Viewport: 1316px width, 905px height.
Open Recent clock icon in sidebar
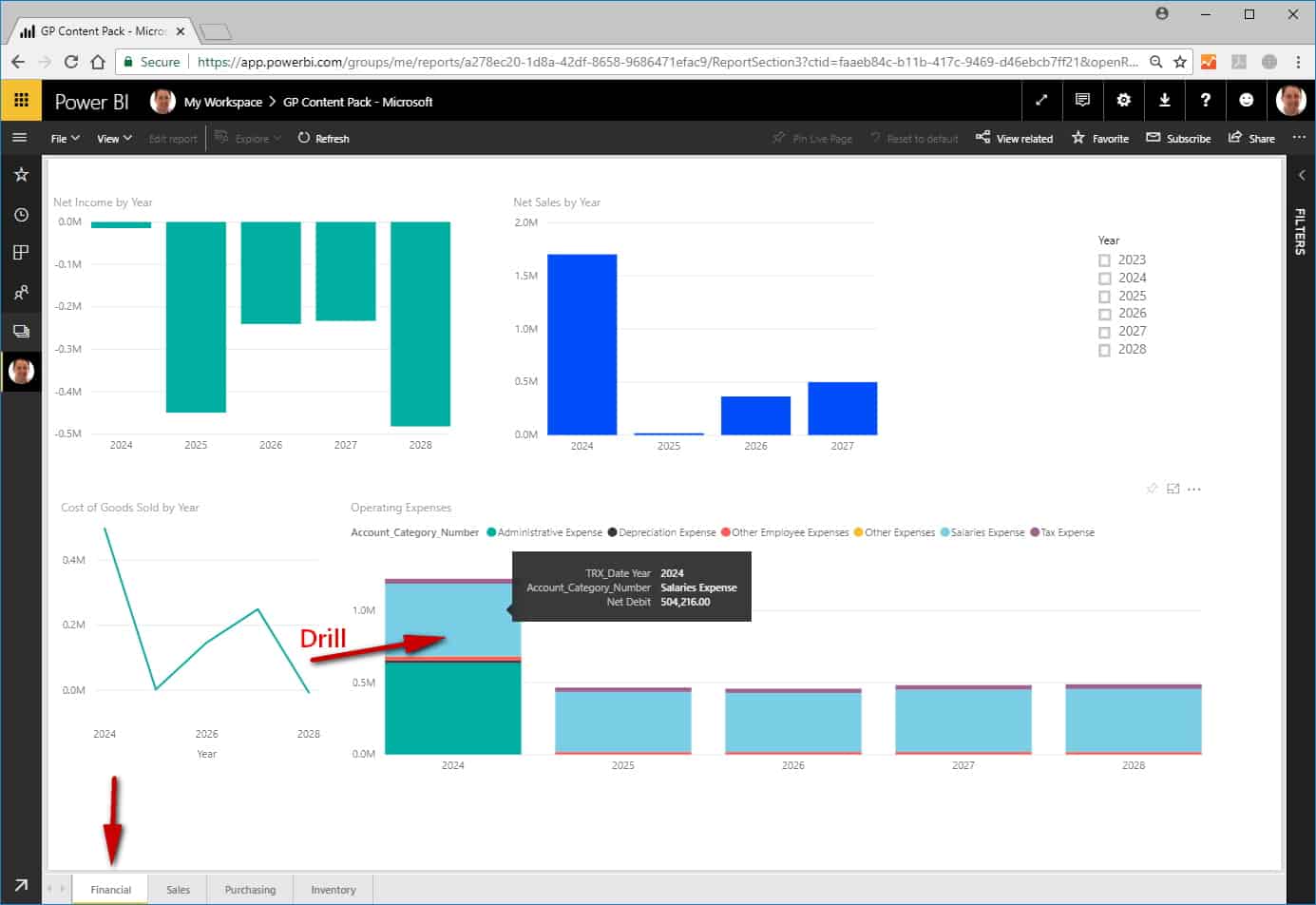click(21, 215)
